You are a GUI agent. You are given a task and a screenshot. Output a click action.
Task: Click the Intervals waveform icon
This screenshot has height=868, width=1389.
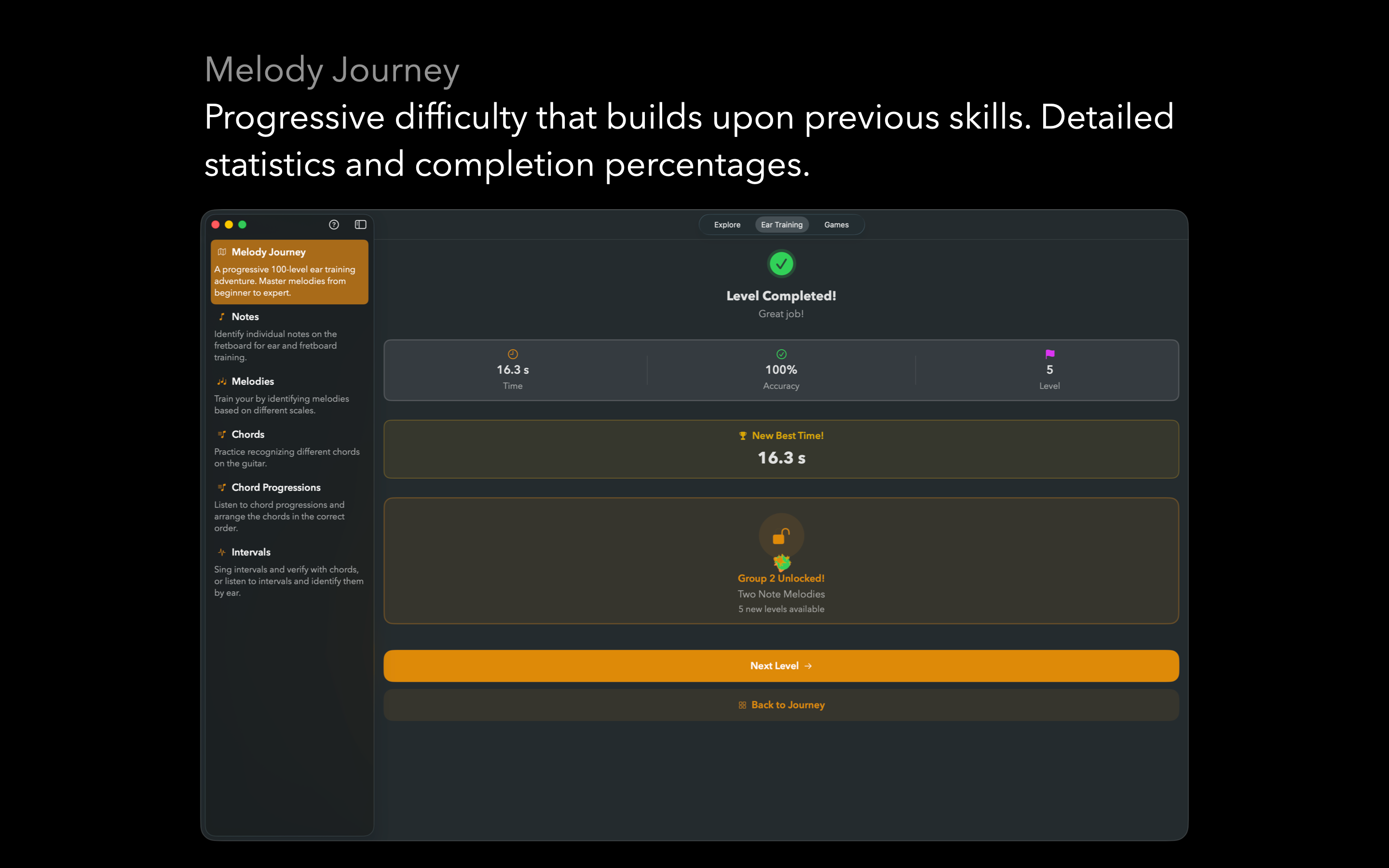(222, 552)
